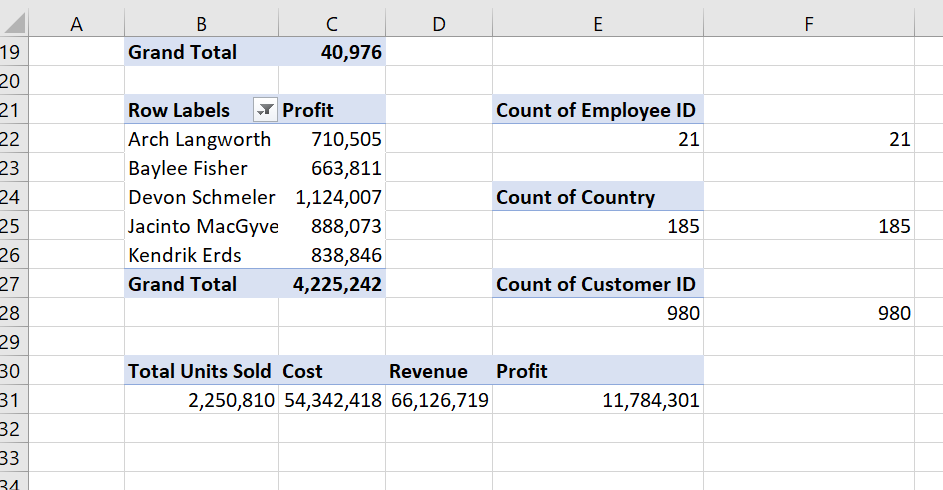Click column C header
The height and width of the screenshot is (490, 943).
pos(331,24)
